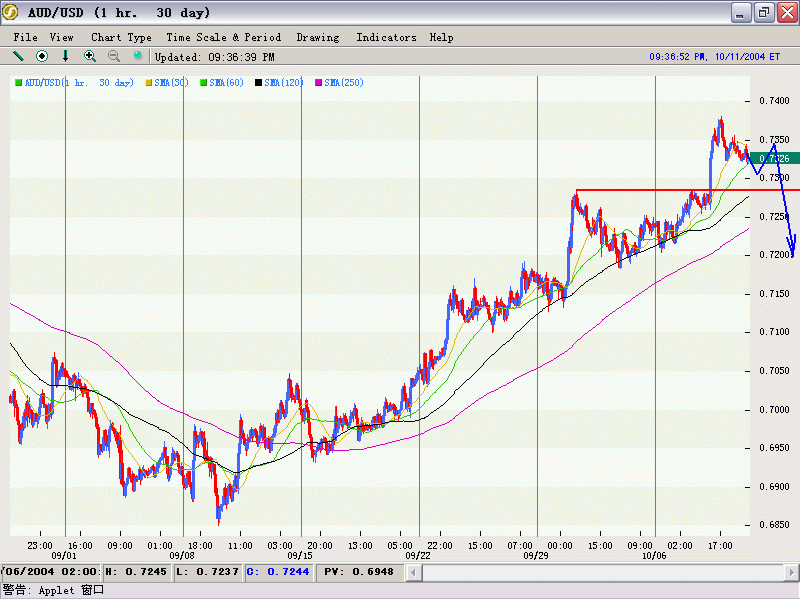Viewport: 800px width, 600px height.
Task: Zoom in with the magnifier plus icon
Action: [x=90, y=57]
